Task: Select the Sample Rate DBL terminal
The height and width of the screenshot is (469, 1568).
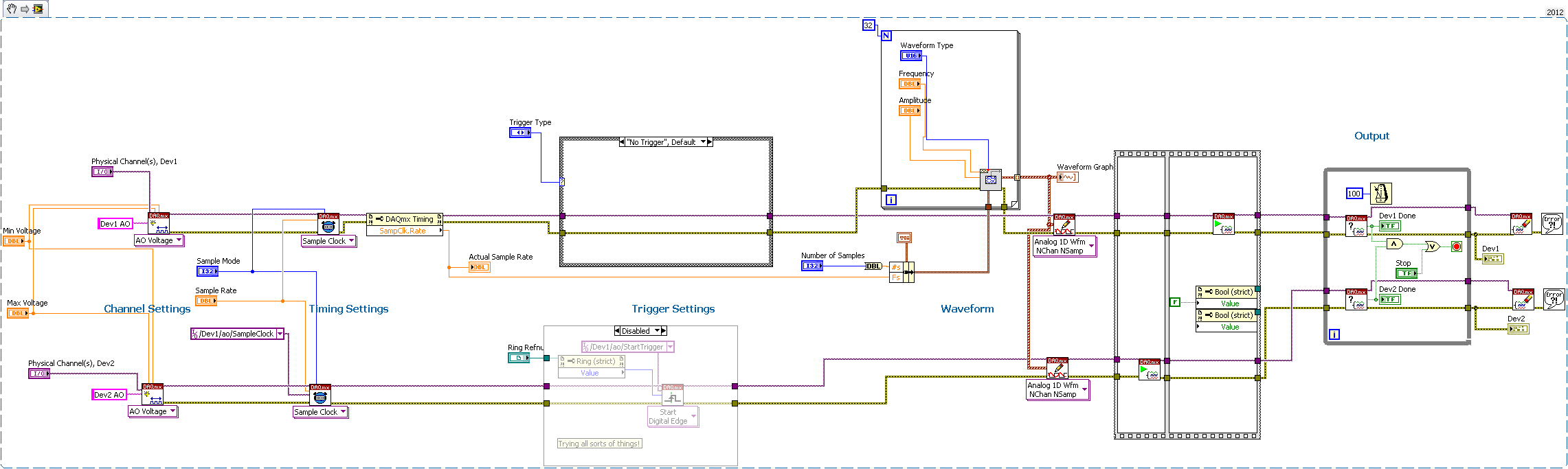Action: pos(206,301)
